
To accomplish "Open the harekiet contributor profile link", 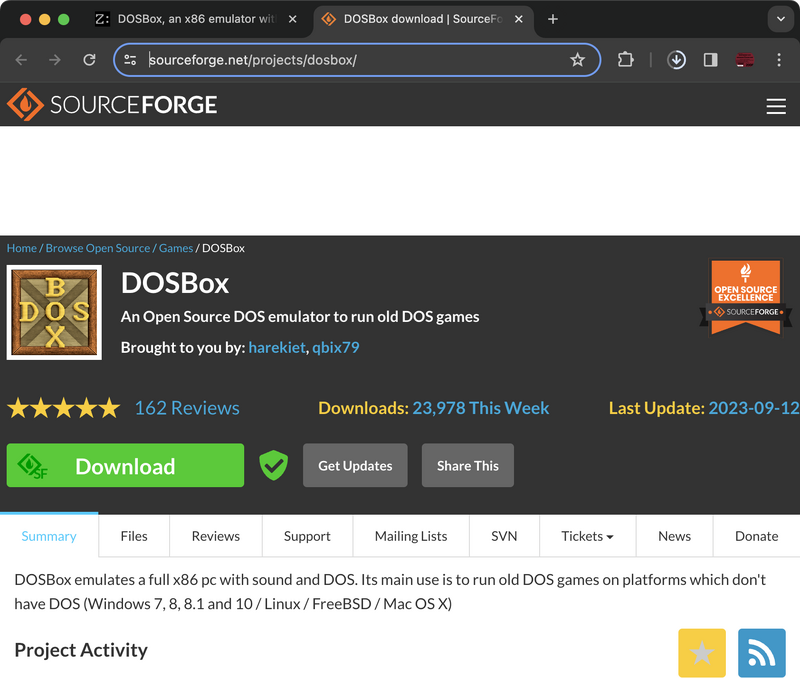I will [x=275, y=347].
